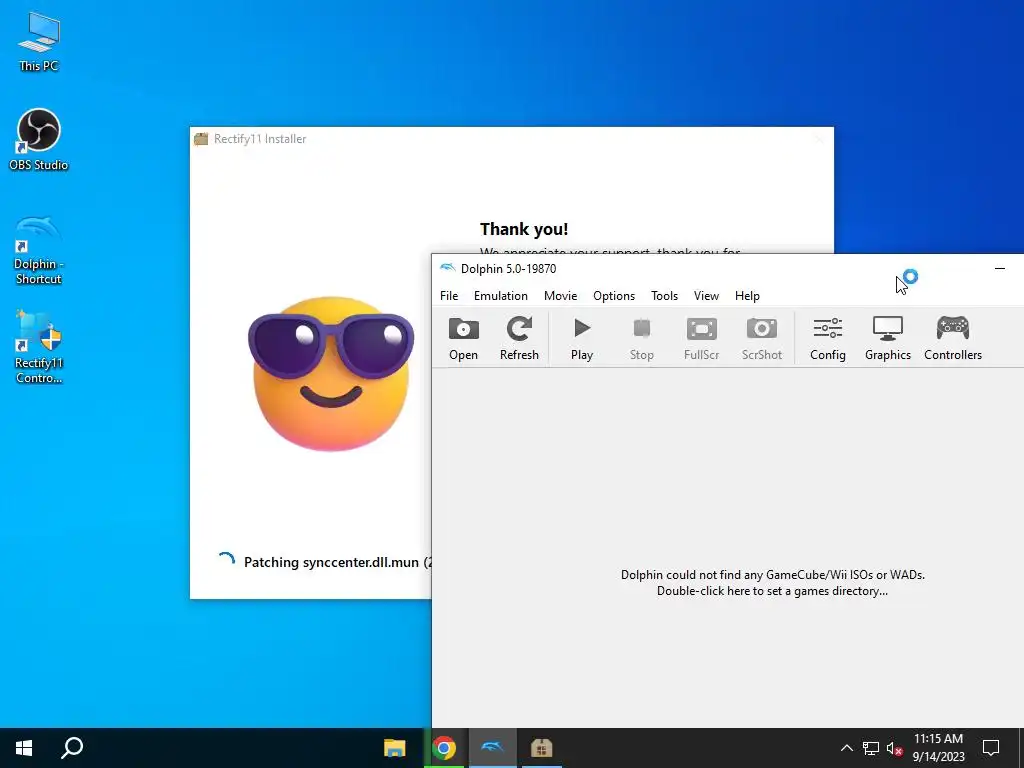Click the Rectify11 Installer taskbar icon
Screen dimensions: 1024x768
pyautogui.click(x=541, y=748)
